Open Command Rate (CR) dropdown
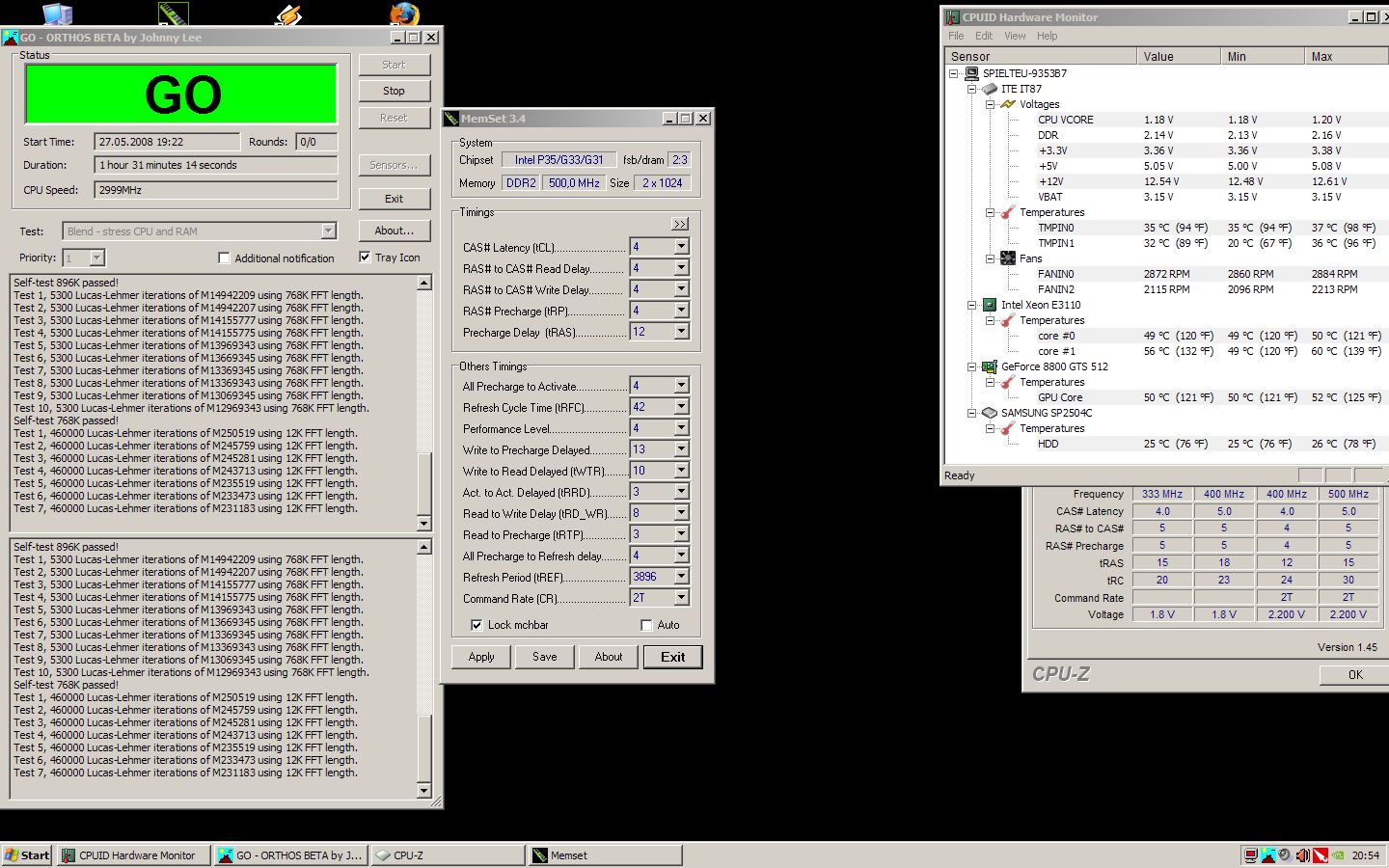Viewport: 1389px width, 868px height. click(x=681, y=598)
